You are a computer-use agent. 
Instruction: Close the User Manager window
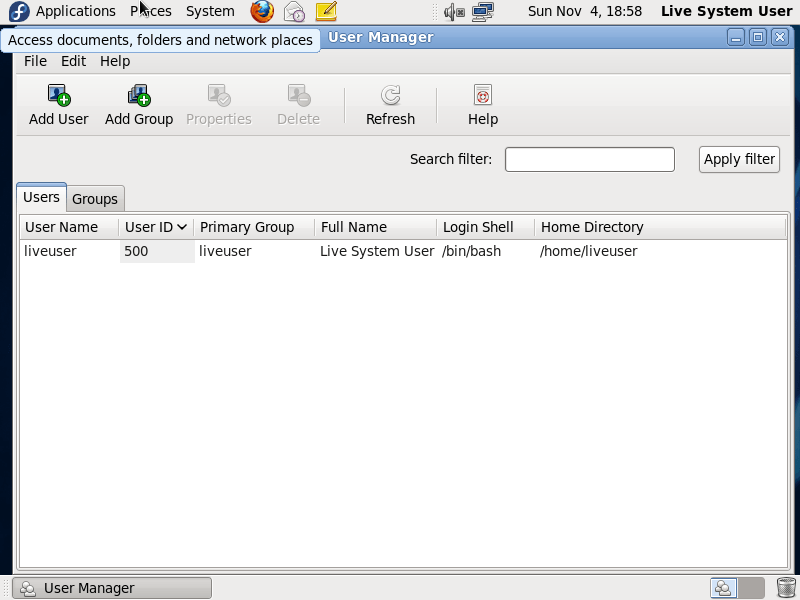tap(780, 37)
